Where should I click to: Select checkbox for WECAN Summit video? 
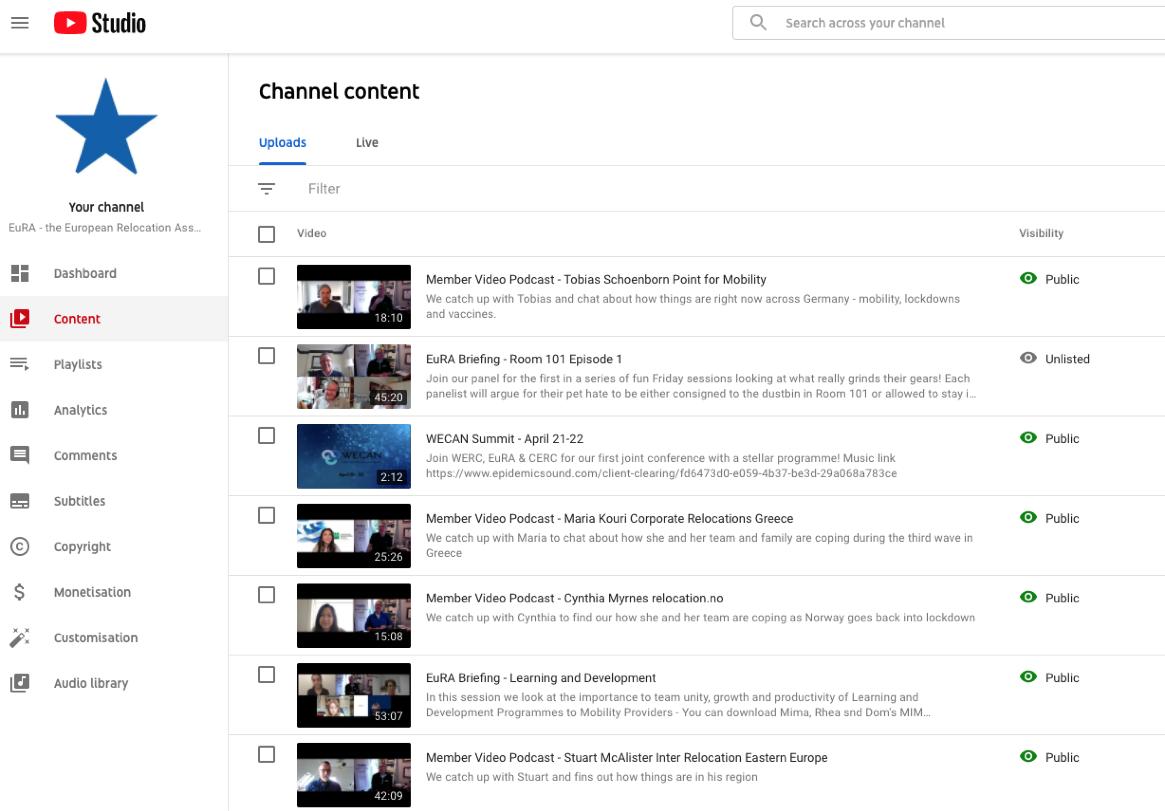click(x=266, y=435)
